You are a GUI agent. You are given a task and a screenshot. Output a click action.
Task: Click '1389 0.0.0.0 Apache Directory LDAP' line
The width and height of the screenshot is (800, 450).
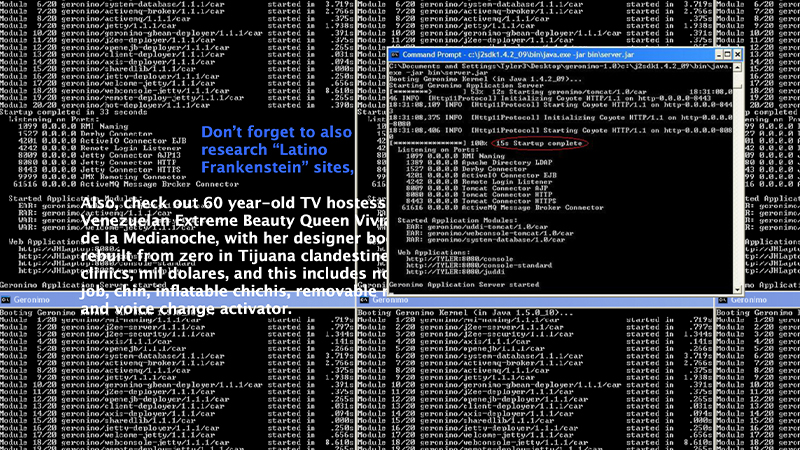(479, 162)
